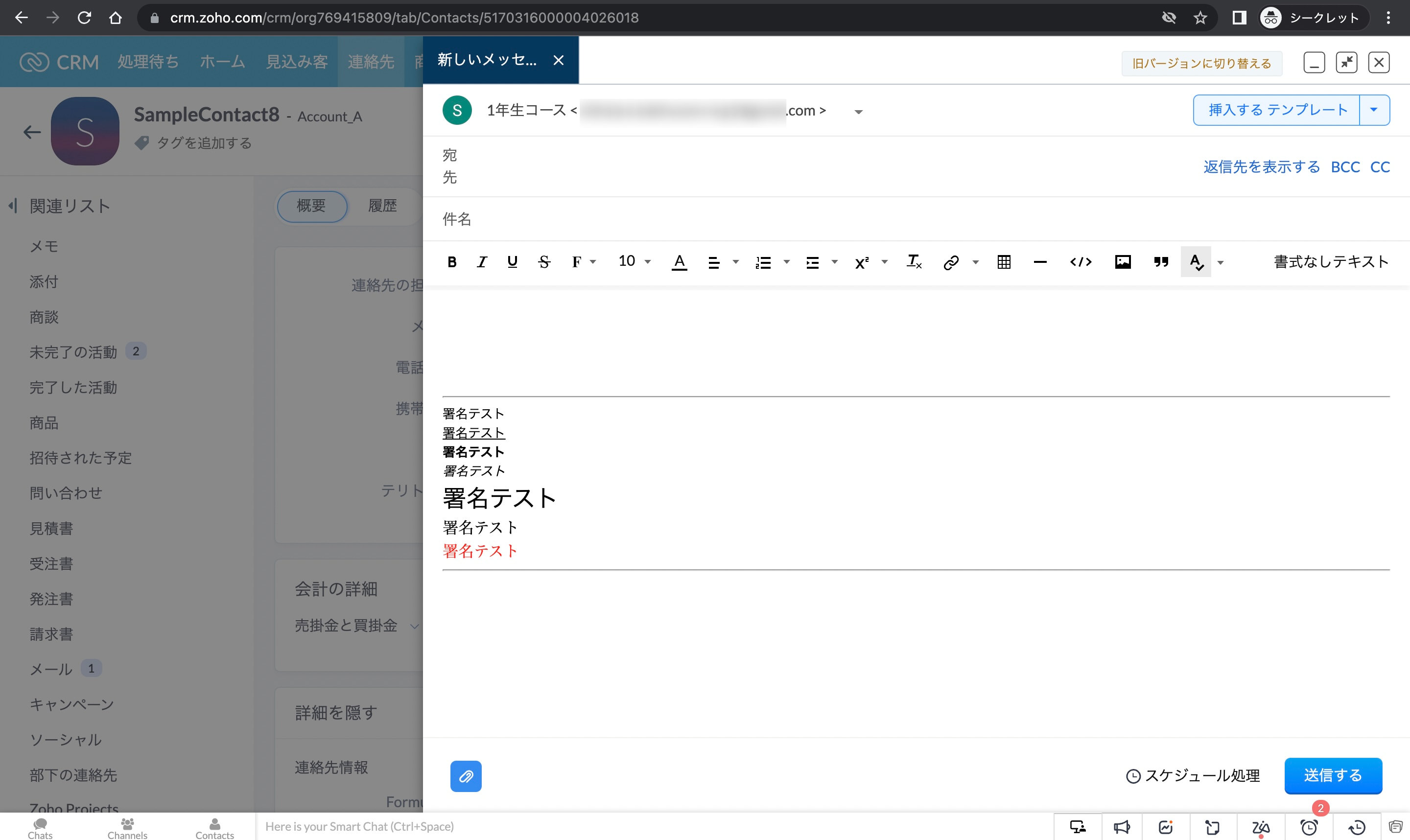Expand the sender address dropdown arrow
Screen dimensions: 1410x840
click(858, 112)
